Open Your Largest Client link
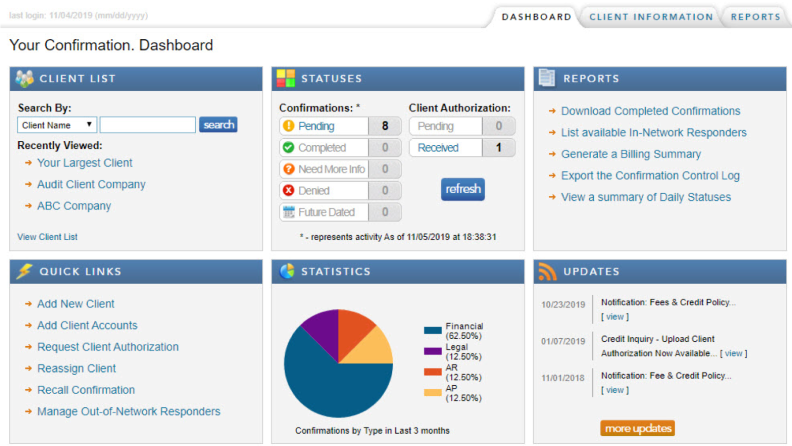The image size is (792, 446). 85,163
